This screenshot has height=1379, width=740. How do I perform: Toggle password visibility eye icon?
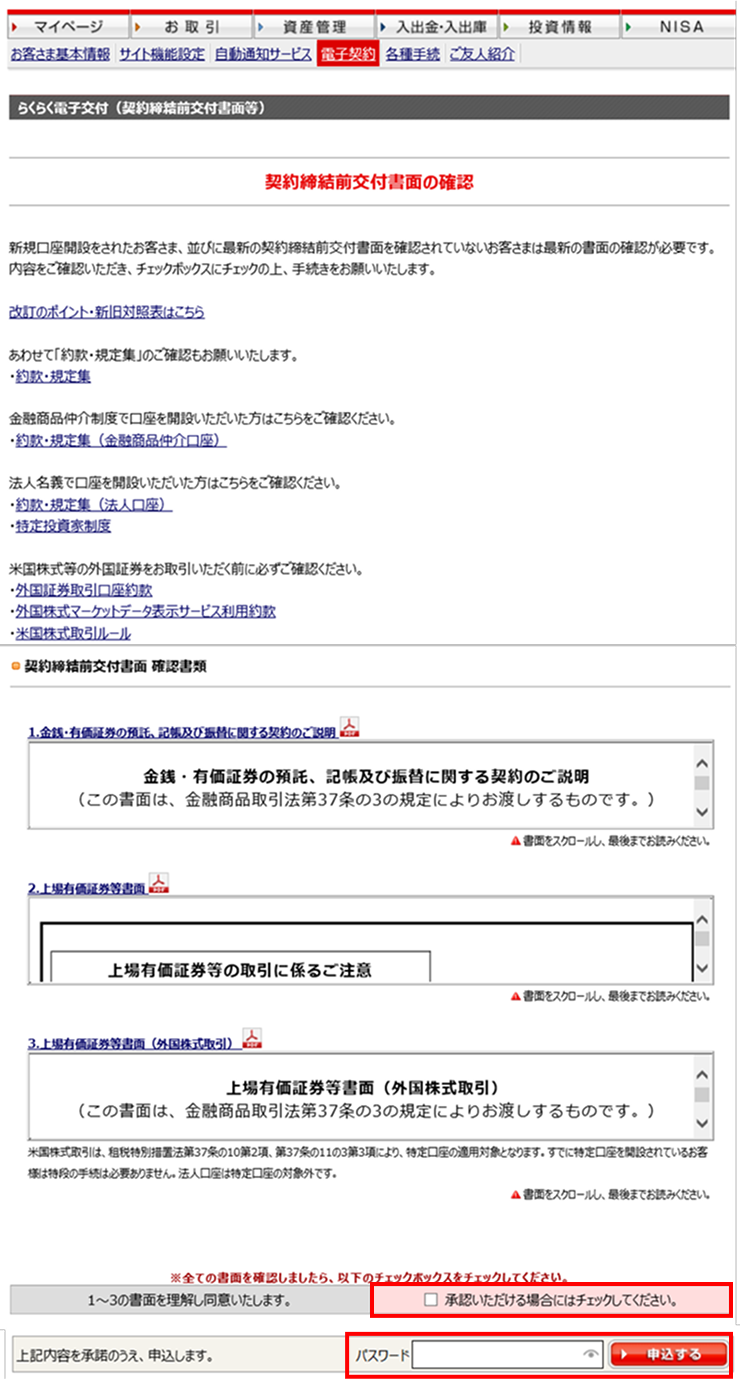(591, 1355)
